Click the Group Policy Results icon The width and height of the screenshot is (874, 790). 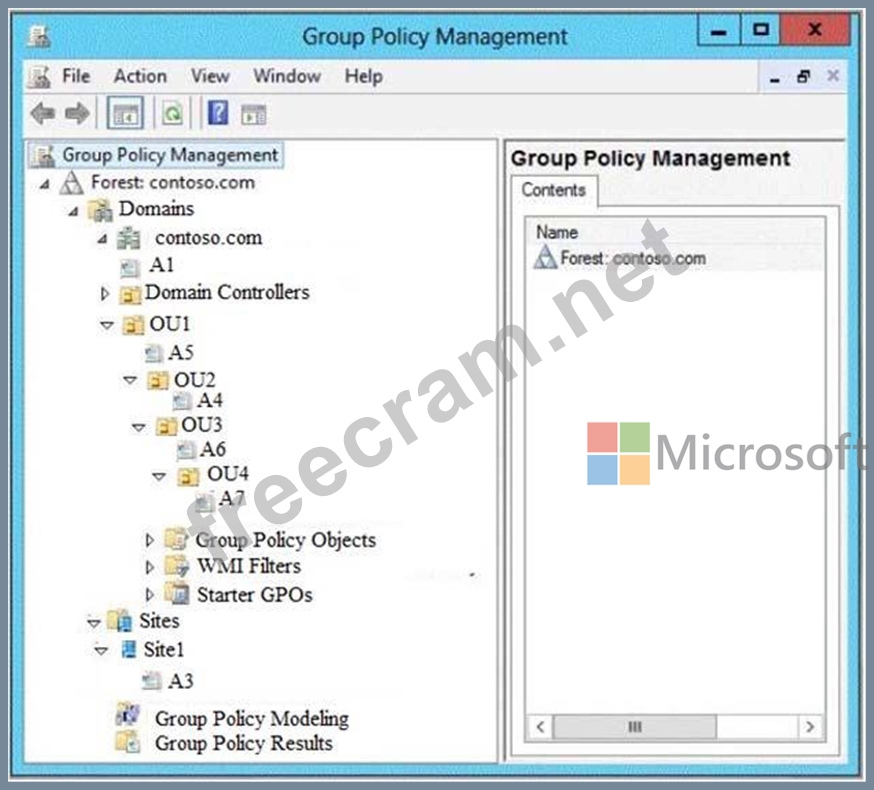pos(128,742)
